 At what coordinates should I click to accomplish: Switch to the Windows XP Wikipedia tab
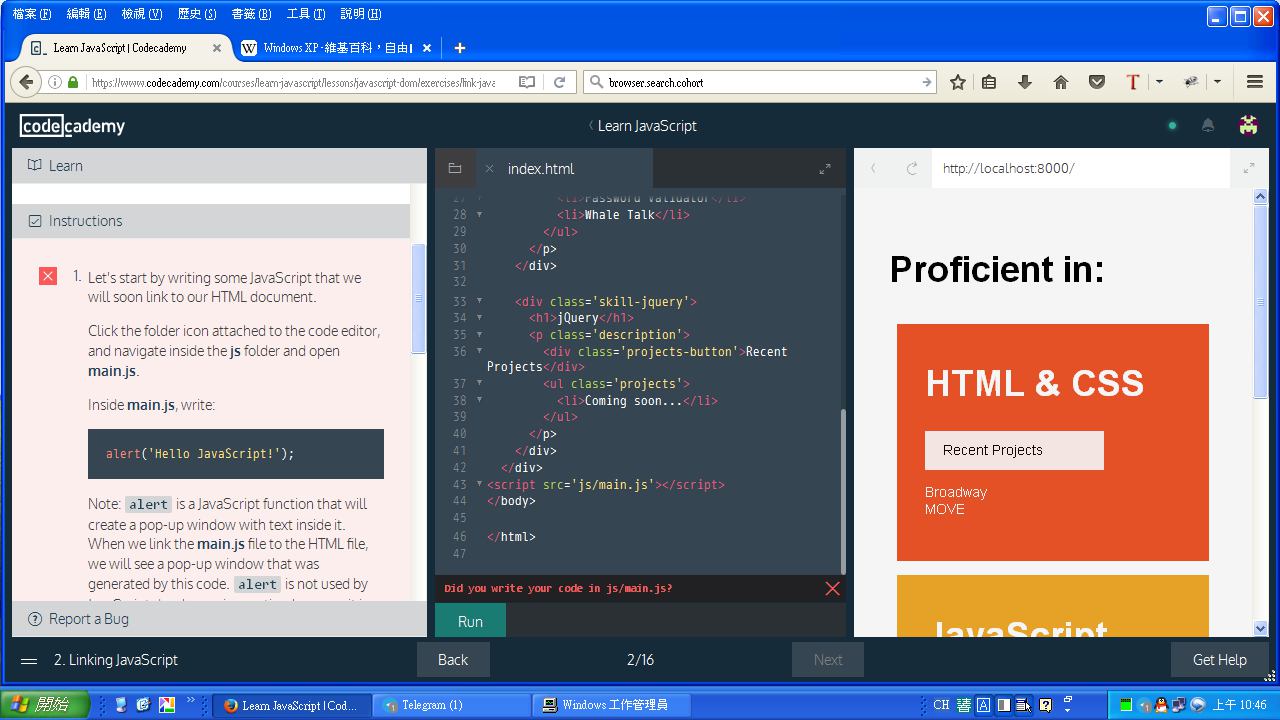click(336, 47)
